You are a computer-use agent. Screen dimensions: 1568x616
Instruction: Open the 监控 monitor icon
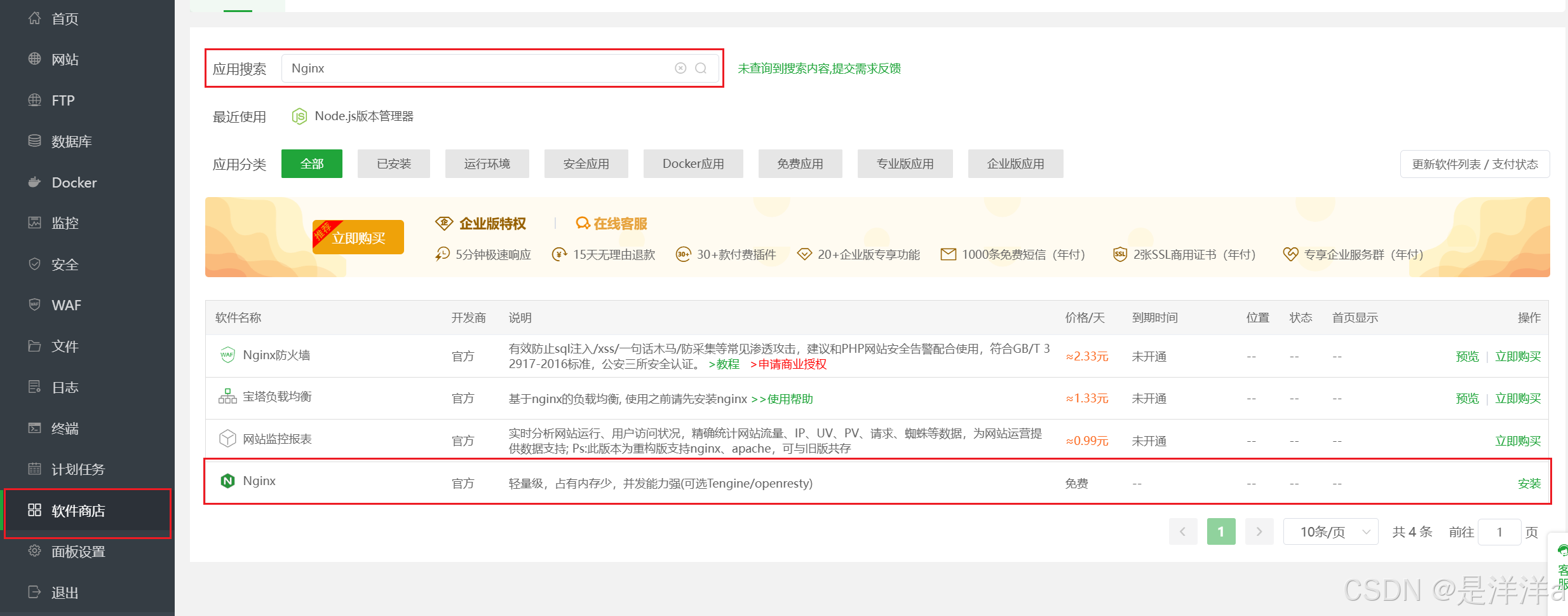[x=35, y=222]
